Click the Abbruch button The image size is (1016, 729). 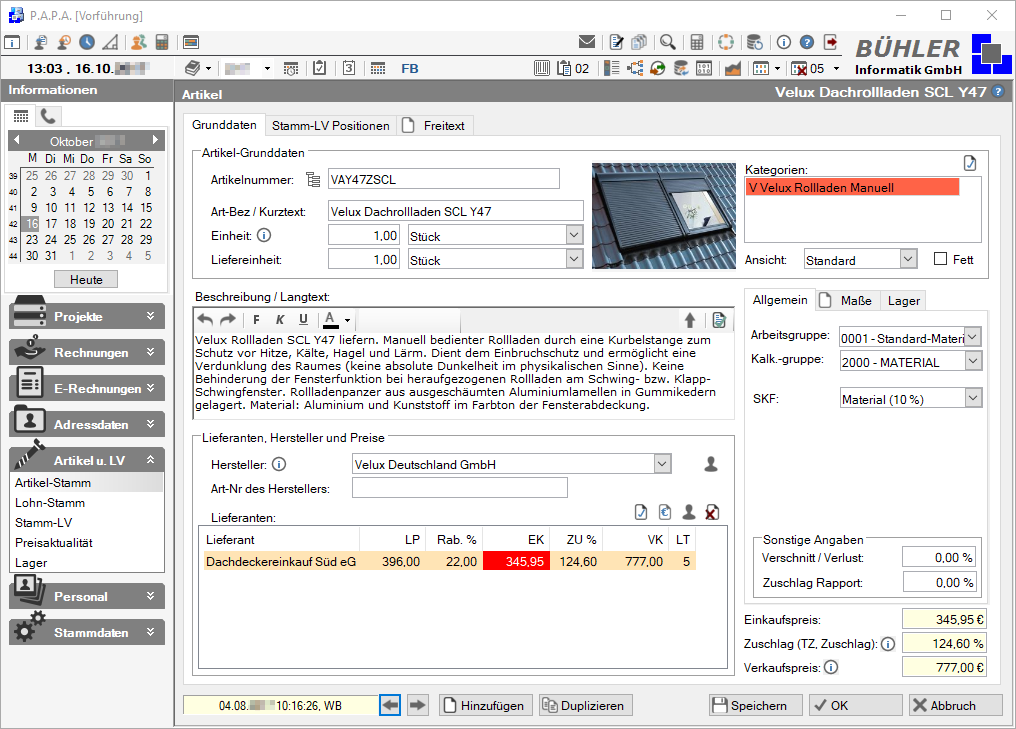956,705
